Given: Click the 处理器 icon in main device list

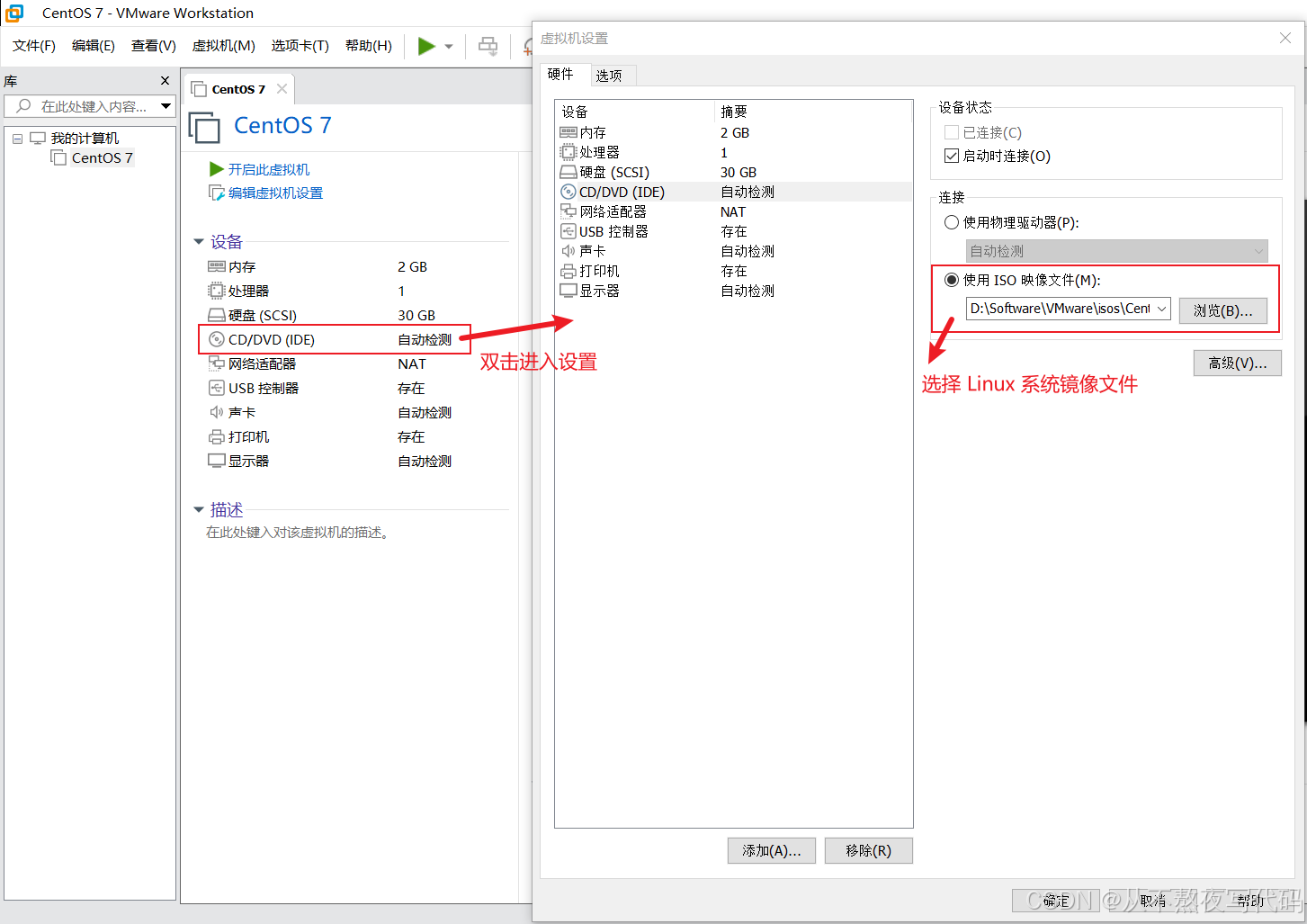Looking at the screenshot, I should coord(217,291).
